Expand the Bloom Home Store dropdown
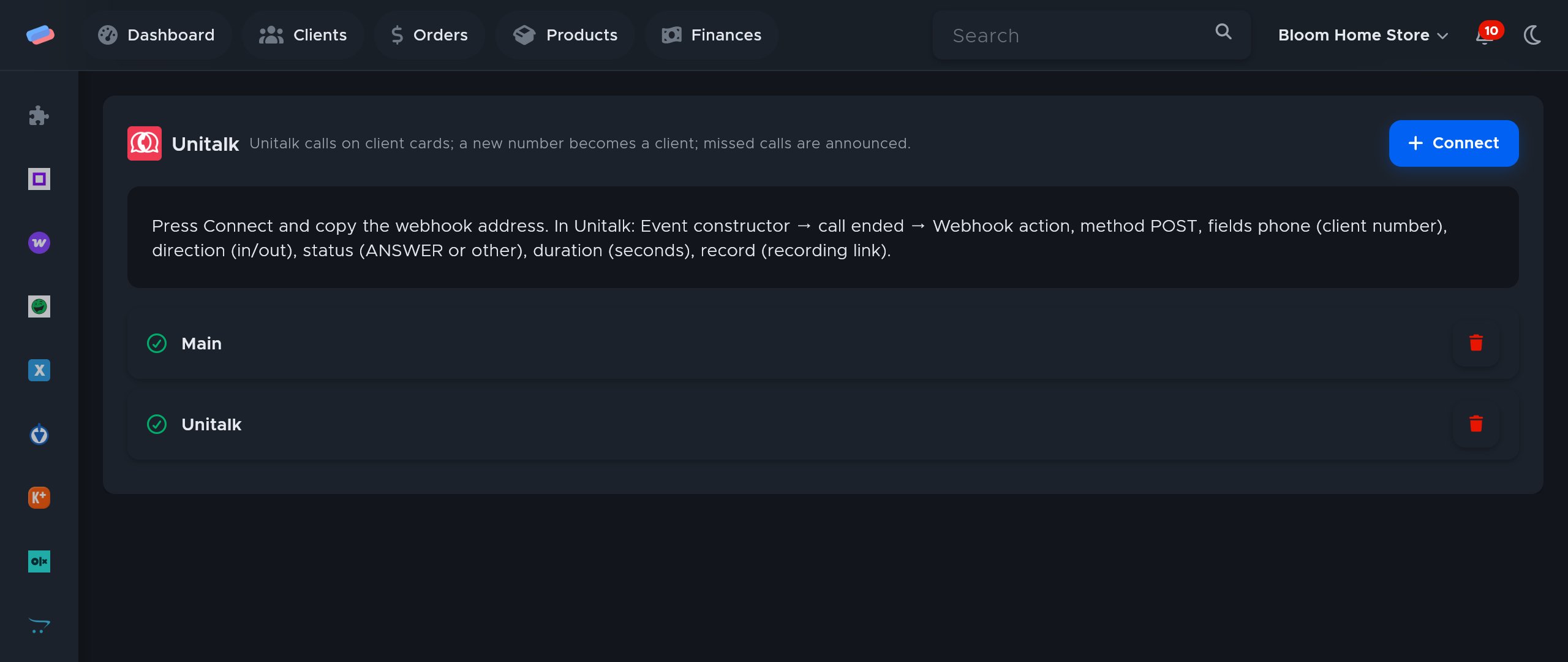Screen dimensions: 1568x662 point(1363,35)
